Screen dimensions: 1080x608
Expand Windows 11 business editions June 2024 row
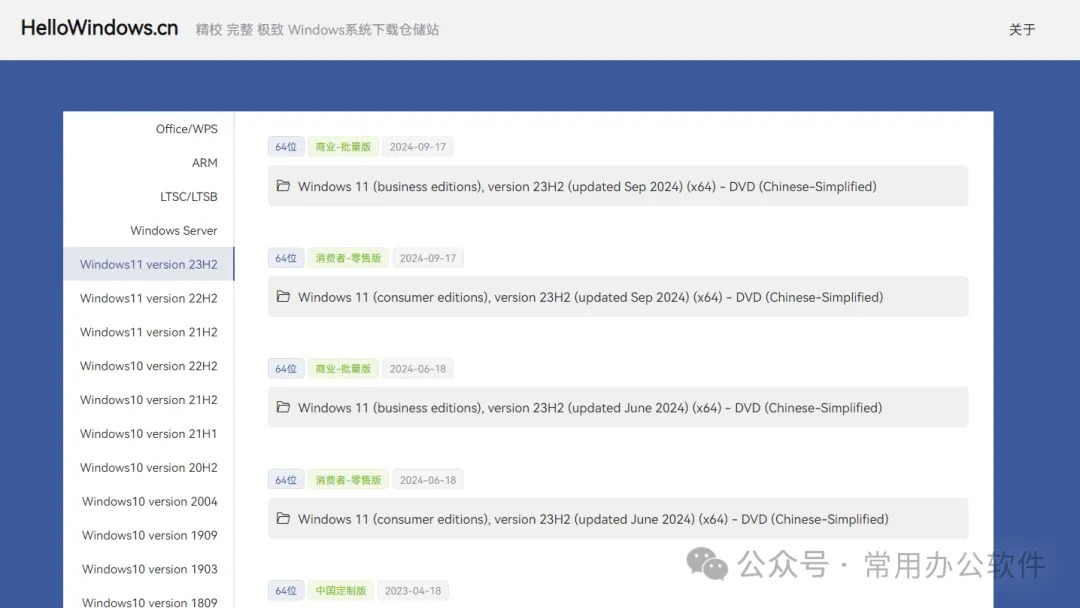coord(618,408)
